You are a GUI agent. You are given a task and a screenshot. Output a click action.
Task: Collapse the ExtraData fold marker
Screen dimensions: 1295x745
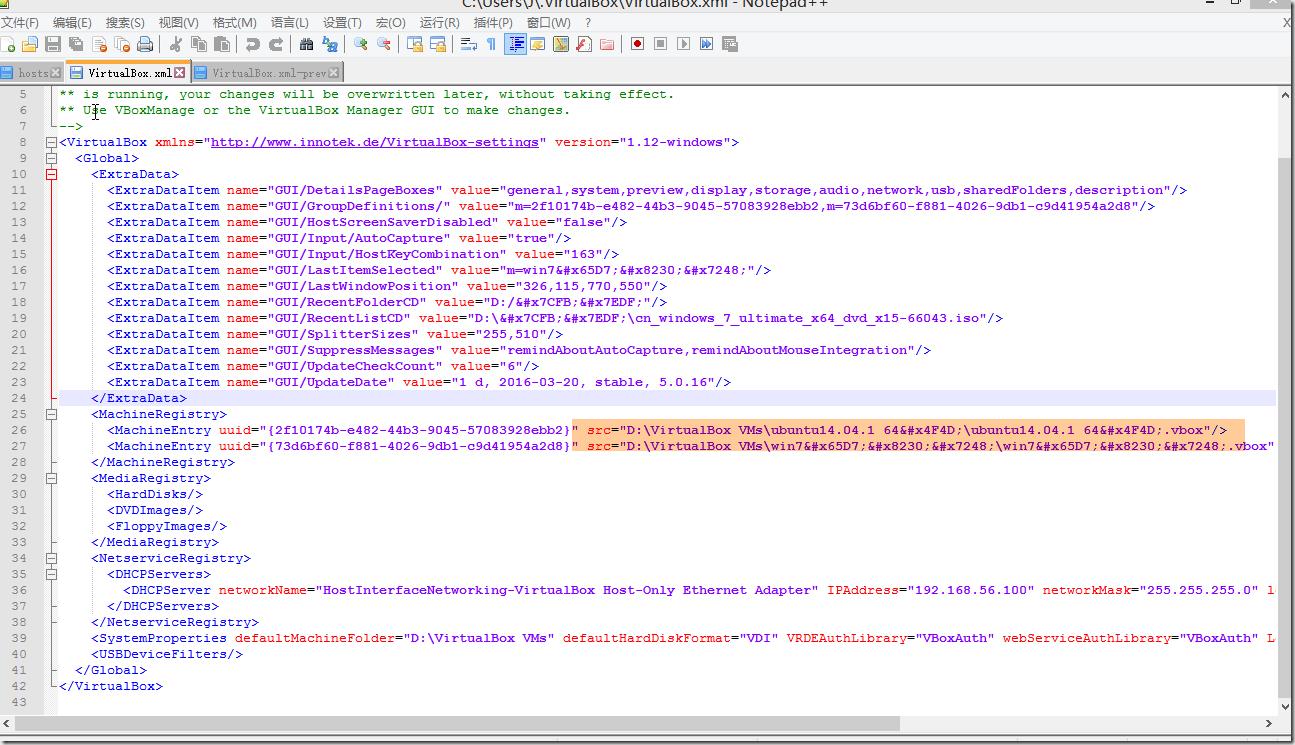point(51,174)
